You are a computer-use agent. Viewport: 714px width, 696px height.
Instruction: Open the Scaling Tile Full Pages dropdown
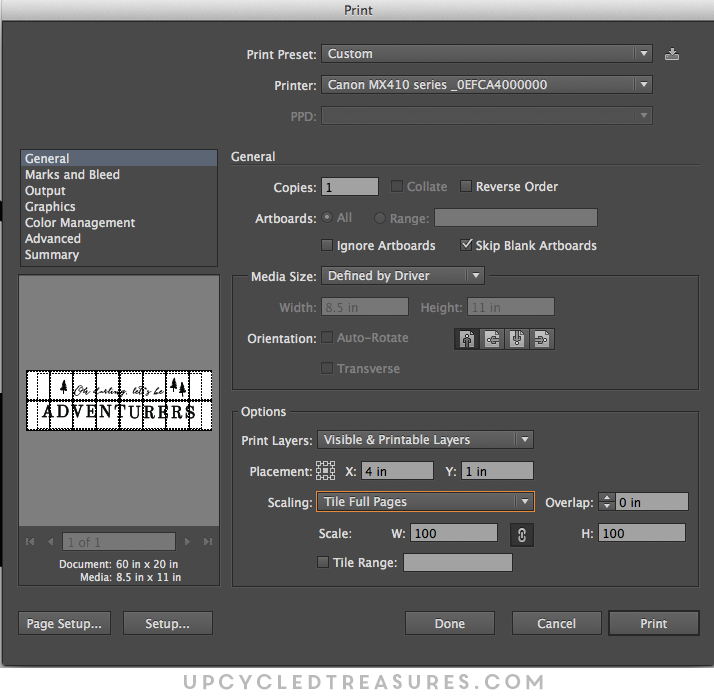point(426,502)
